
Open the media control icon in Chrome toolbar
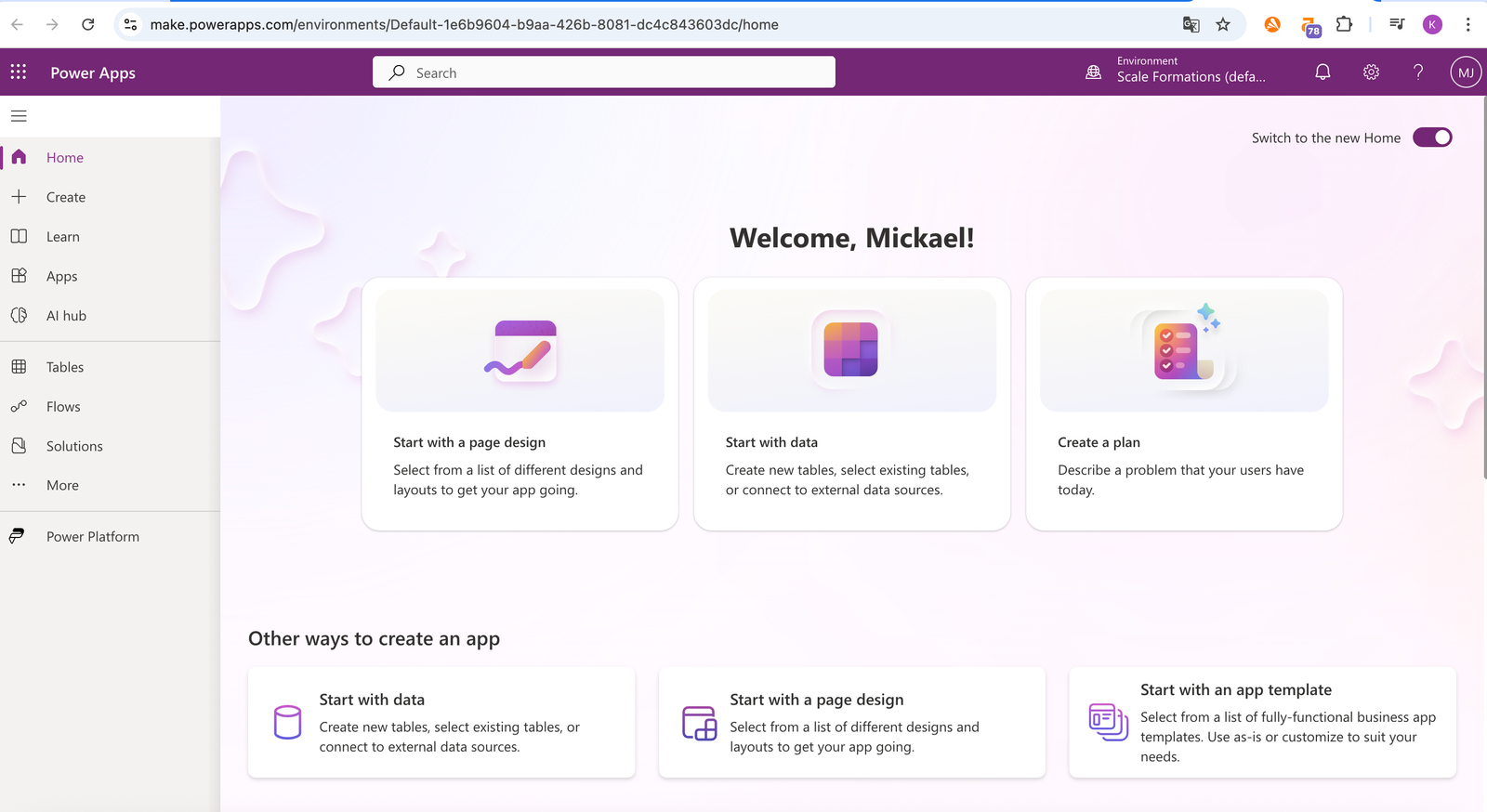click(1397, 24)
